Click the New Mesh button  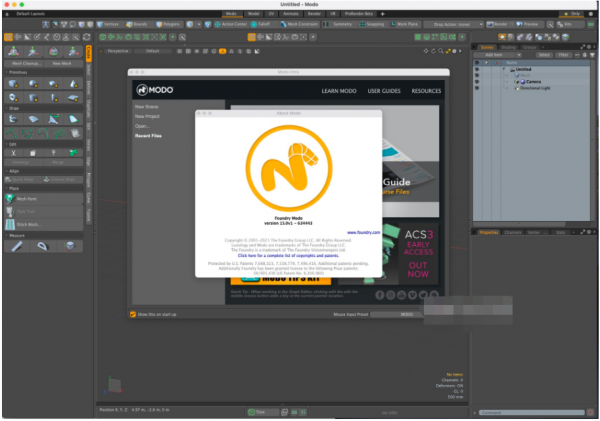[x=62, y=64]
